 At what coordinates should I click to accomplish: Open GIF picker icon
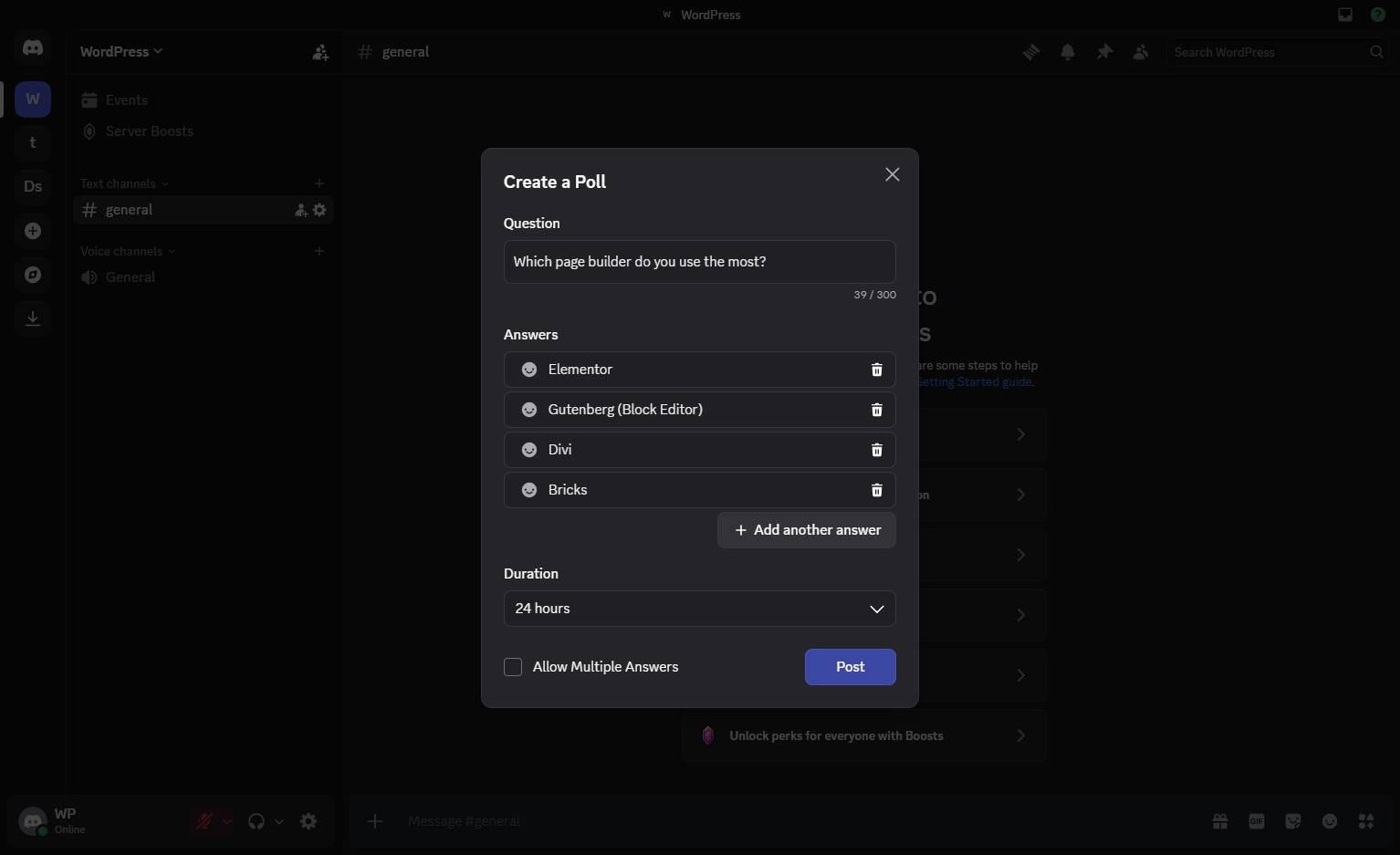1257,821
